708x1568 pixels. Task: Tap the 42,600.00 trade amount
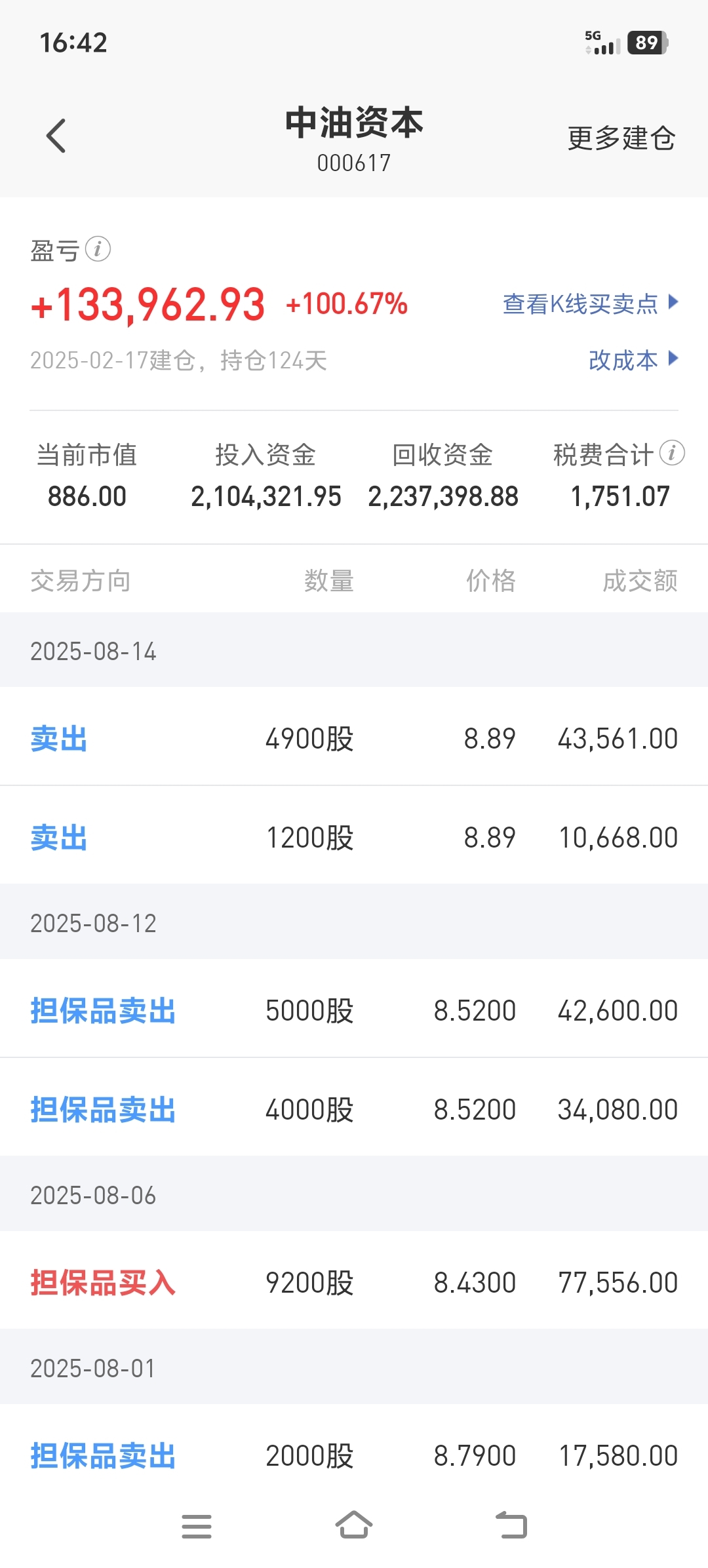click(x=618, y=1011)
